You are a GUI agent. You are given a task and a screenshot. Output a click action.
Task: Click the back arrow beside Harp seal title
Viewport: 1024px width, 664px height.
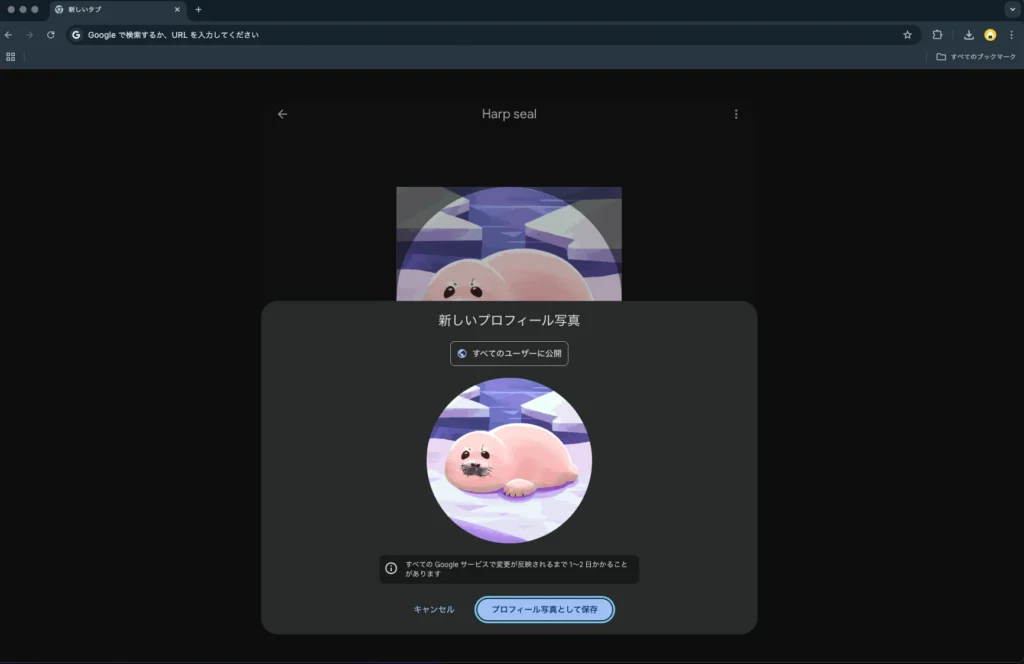pos(282,114)
